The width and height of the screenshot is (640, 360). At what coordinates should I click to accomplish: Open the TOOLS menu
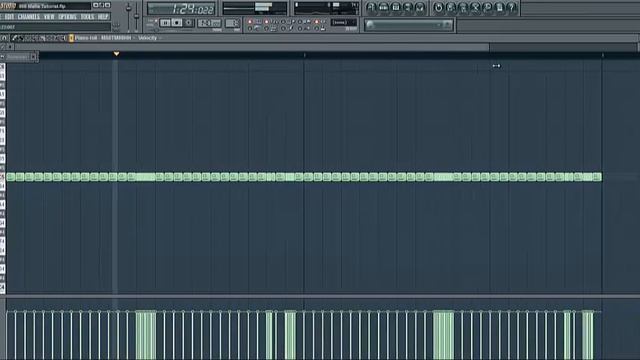click(x=87, y=17)
